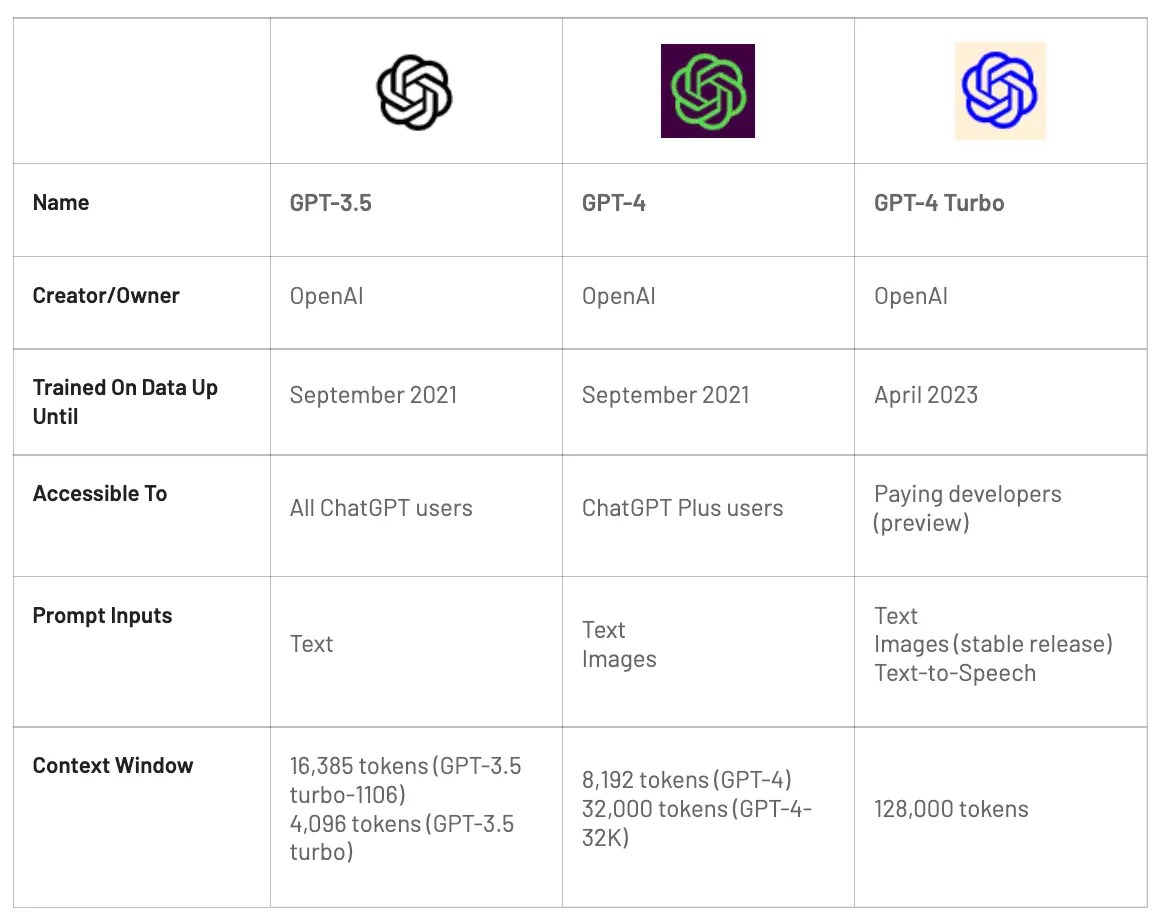Screen dimensions: 1162x924
Task: Click the All ChatGPT users cell
Action: [x=381, y=508]
